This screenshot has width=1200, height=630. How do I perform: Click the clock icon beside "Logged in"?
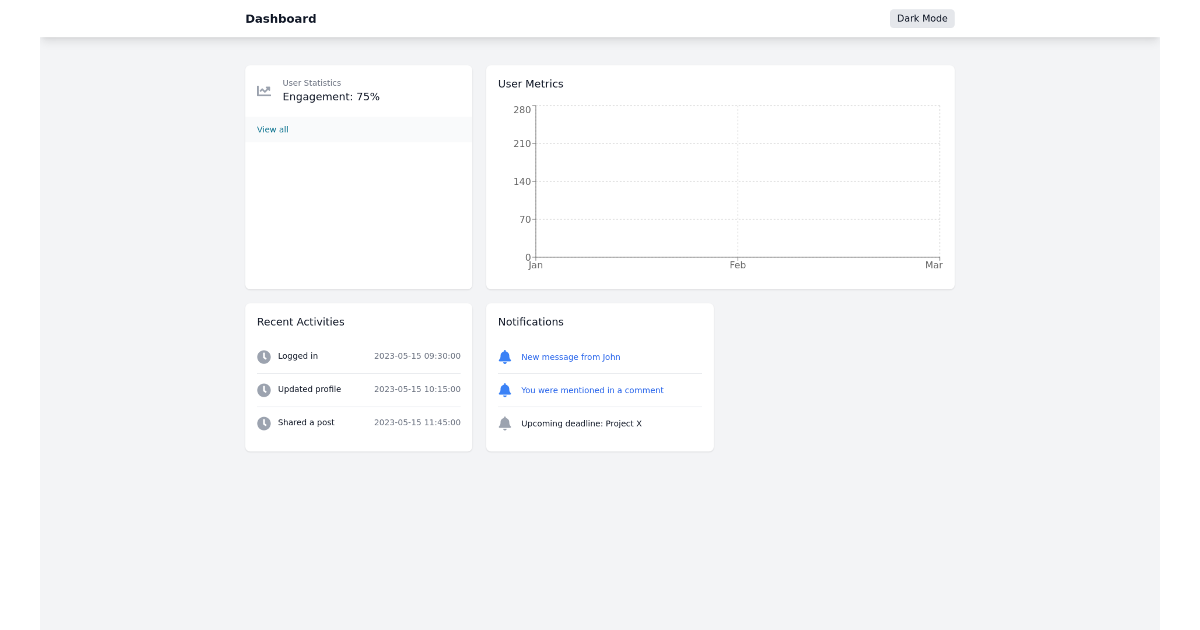(263, 355)
